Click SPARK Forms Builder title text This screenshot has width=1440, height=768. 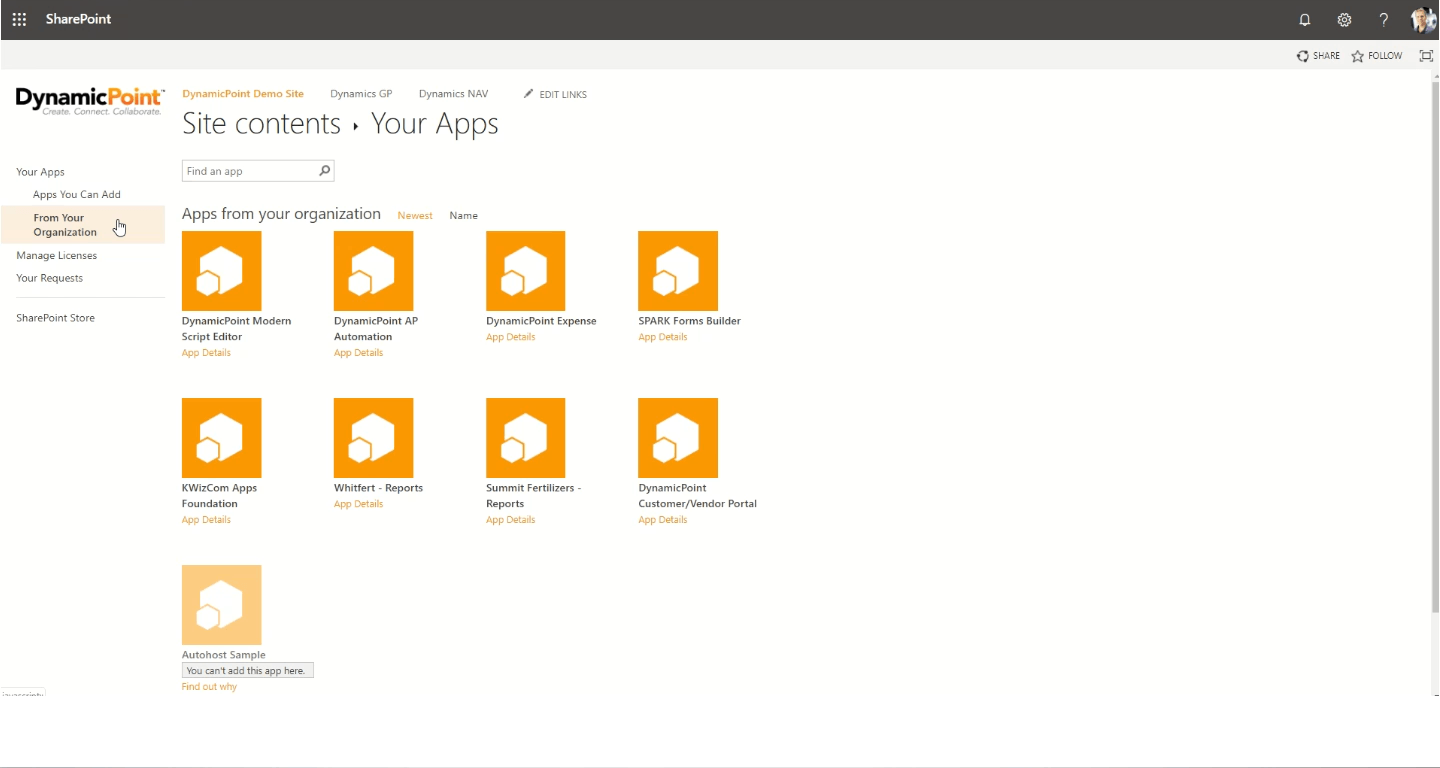tap(690, 321)
